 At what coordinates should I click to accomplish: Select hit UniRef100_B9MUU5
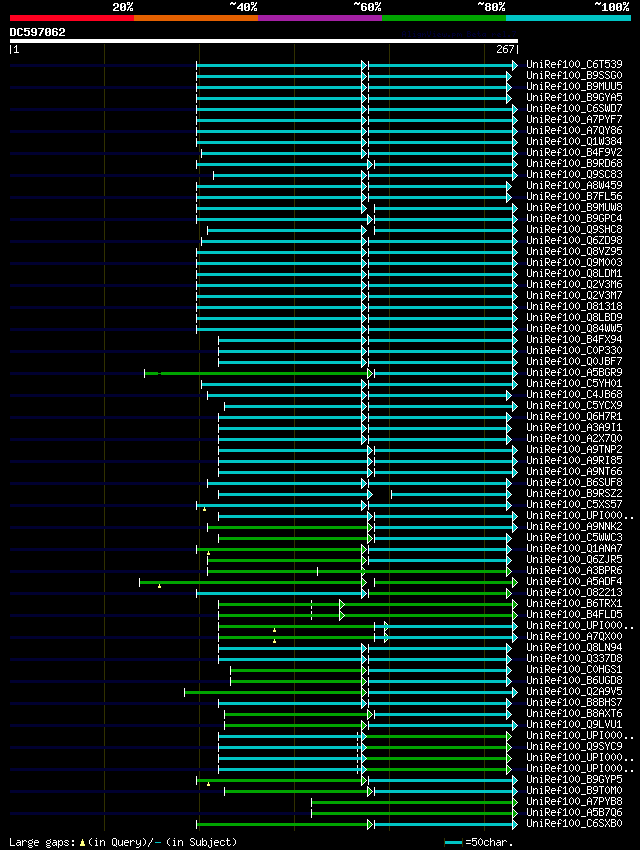(574, 86)
